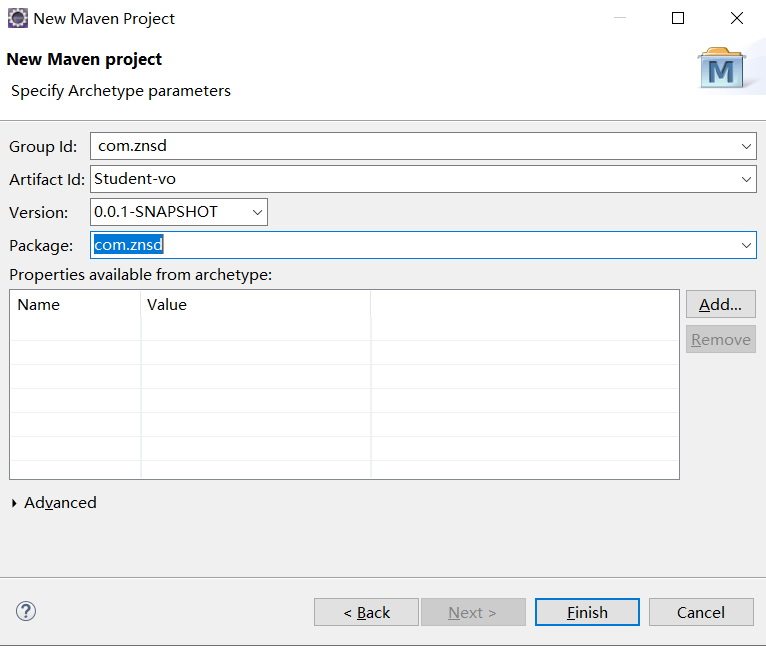Click the Add... button
The height and width of the screenshot is (649, 766).
[721, 305]
